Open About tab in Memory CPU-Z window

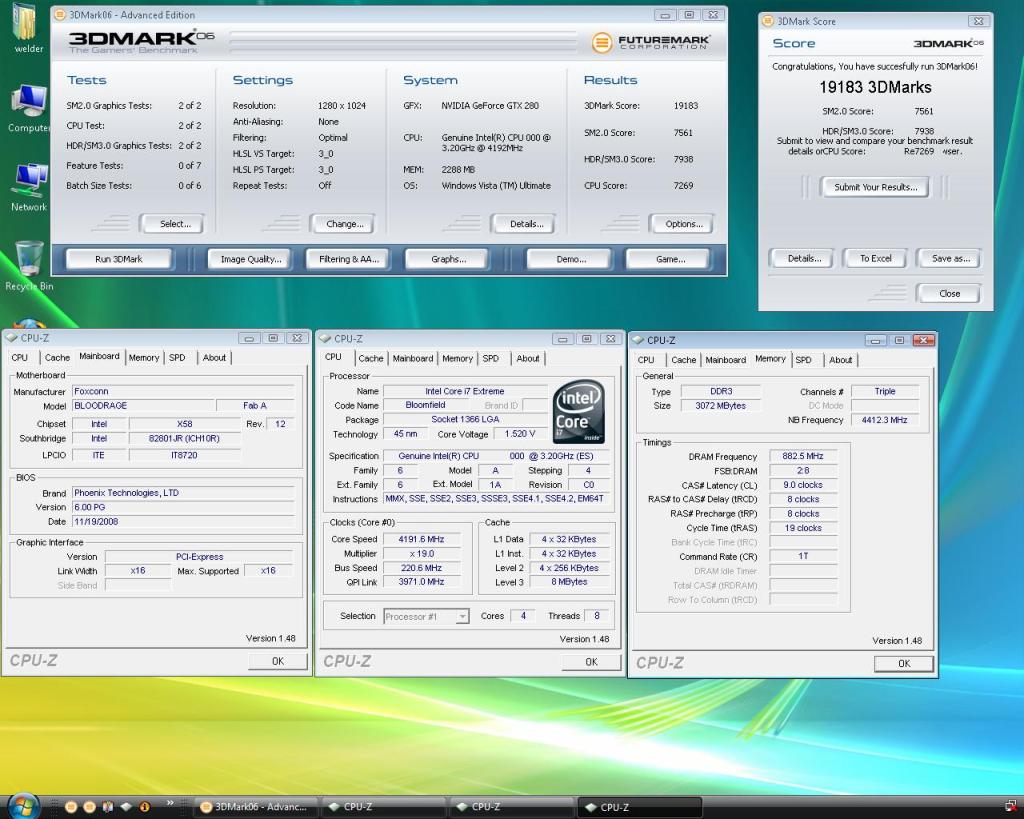tap(840, 360)
